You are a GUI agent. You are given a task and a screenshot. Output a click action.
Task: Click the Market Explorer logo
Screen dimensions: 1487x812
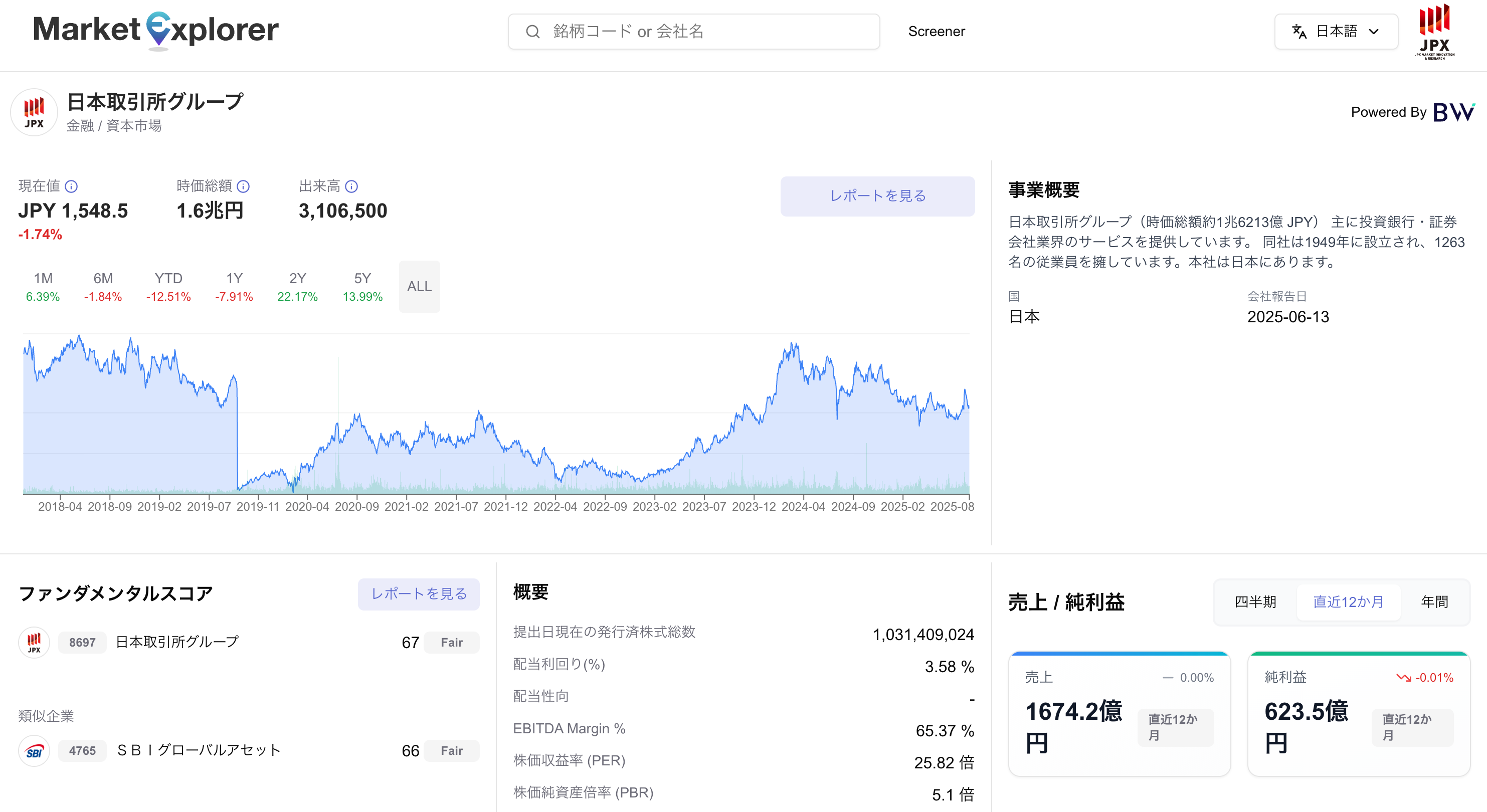pos(156,30)
